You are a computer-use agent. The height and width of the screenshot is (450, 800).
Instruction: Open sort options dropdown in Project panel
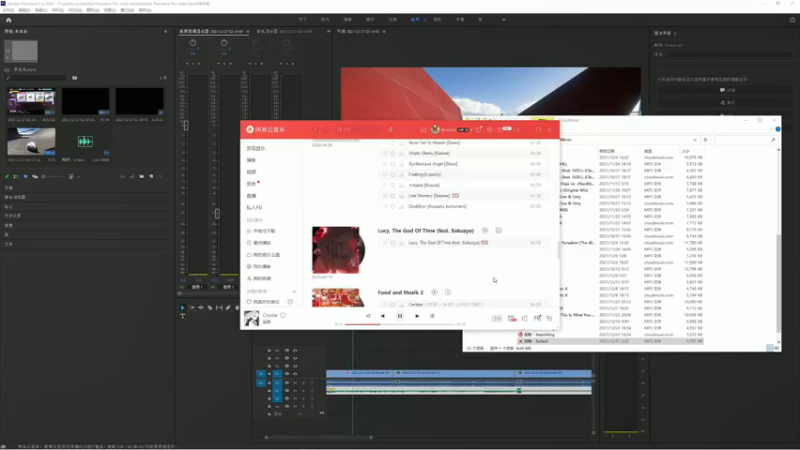click(74, 177)
